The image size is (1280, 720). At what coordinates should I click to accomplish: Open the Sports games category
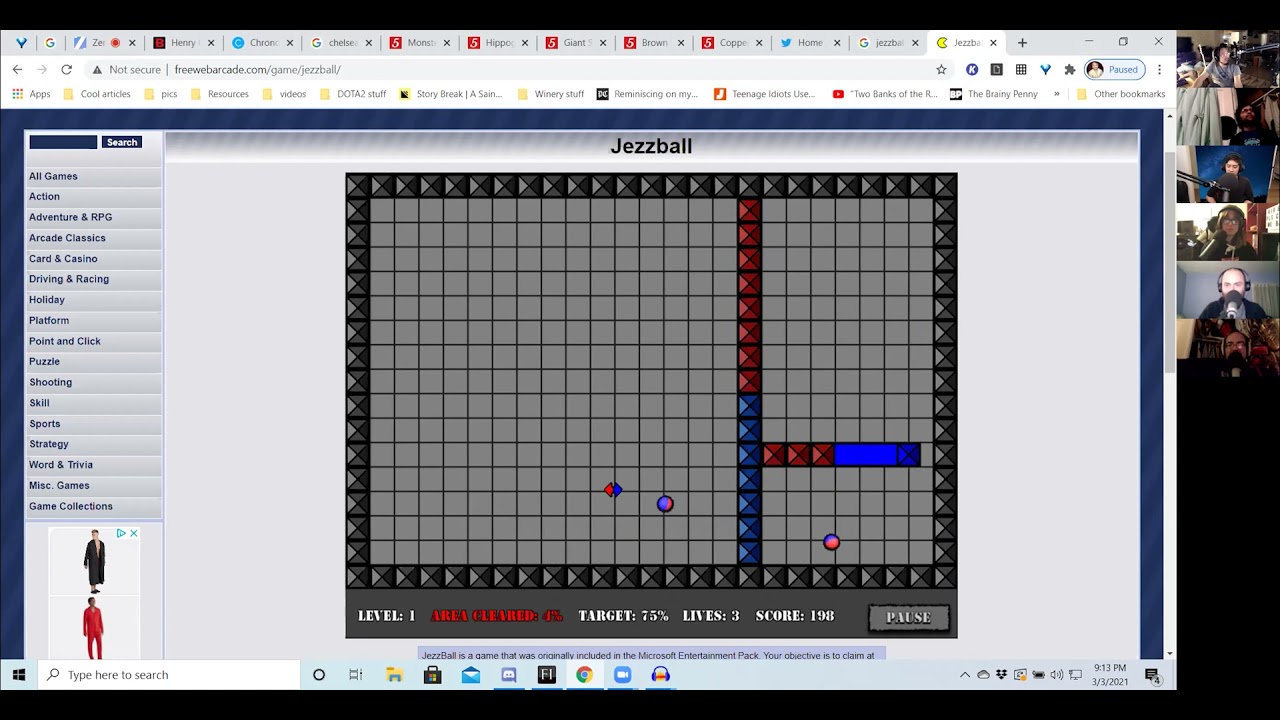tap(94, 424)
